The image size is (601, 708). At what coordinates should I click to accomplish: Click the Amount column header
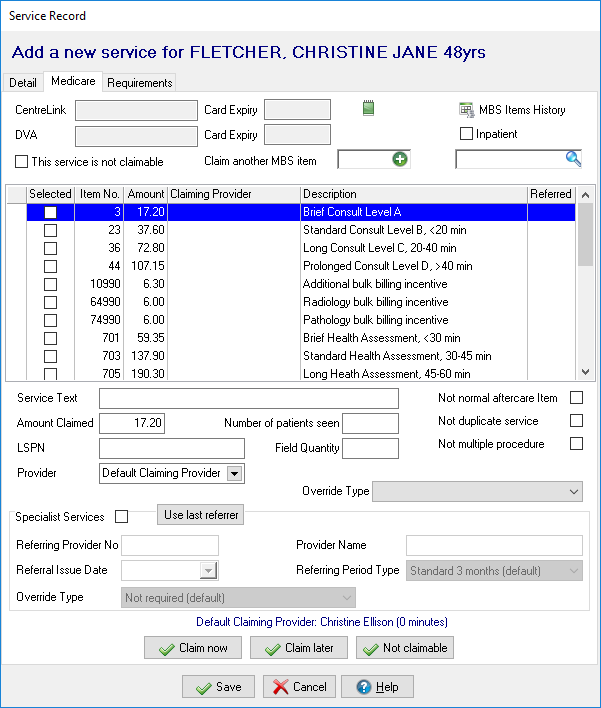point(145,194)
